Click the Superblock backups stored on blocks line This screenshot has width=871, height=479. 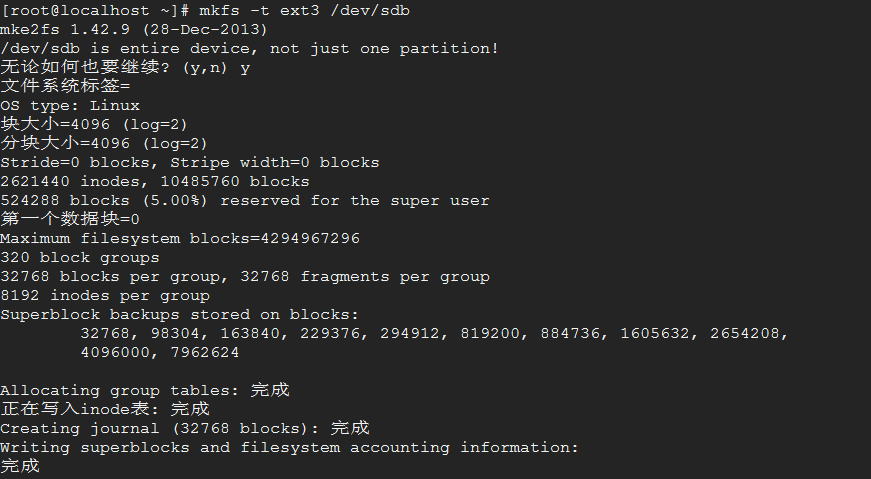179,315
